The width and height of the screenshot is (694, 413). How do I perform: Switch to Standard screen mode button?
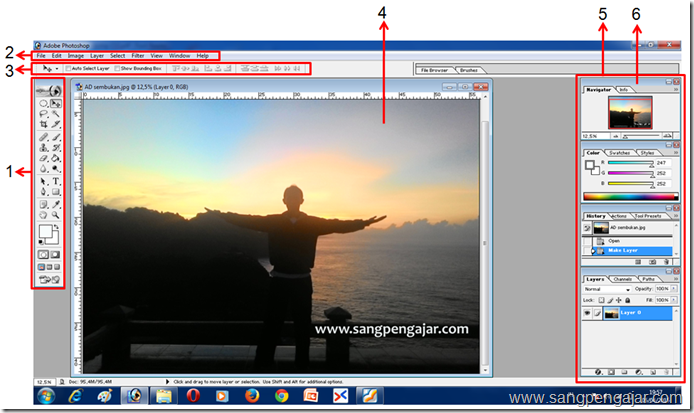pos(42,267)
